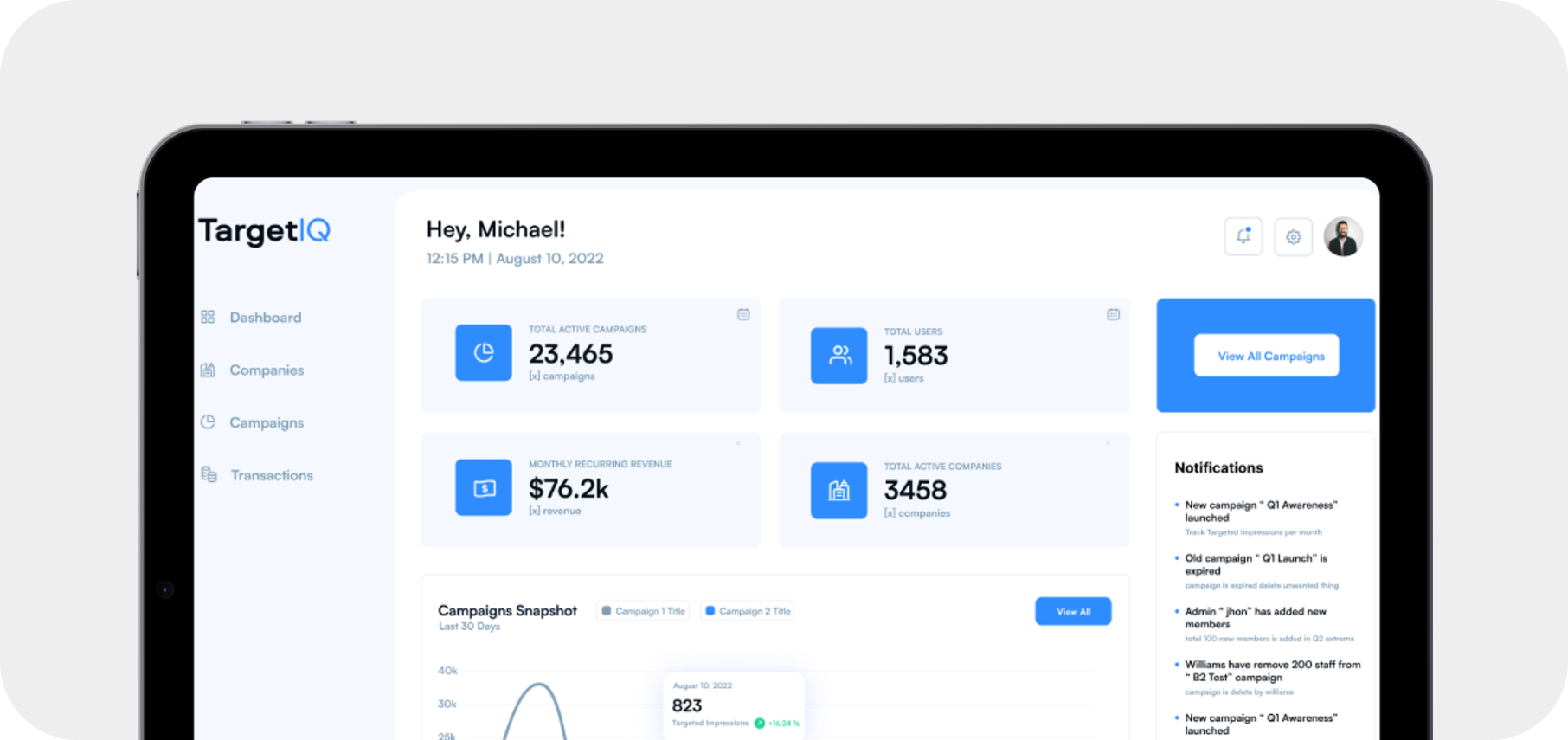Image resolution: width=1568 pixels, height=740 pixels.
Task: Click the 3458 companies value
Action: pos(915,491)
